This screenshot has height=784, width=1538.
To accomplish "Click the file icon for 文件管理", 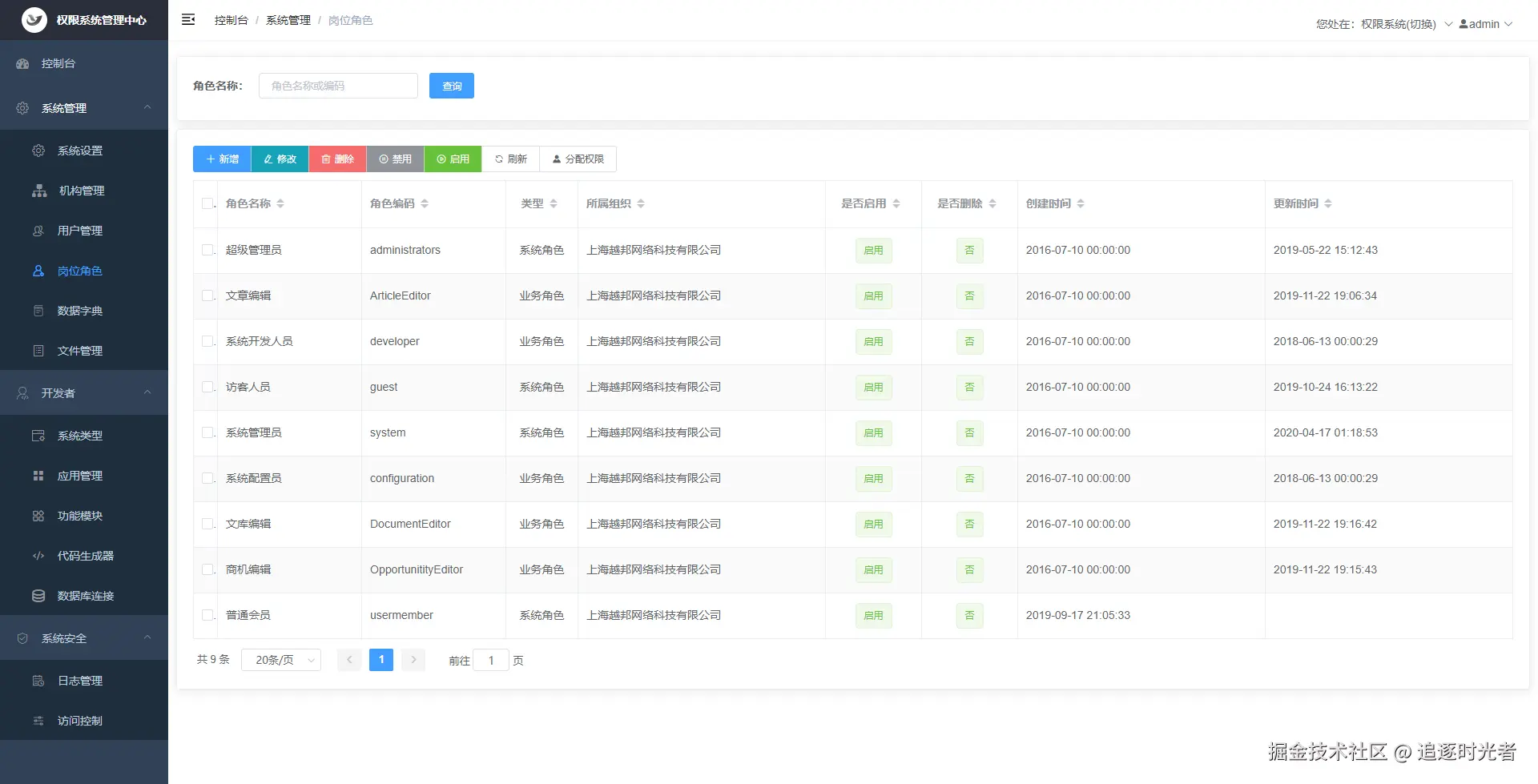I will click(38, 351).
